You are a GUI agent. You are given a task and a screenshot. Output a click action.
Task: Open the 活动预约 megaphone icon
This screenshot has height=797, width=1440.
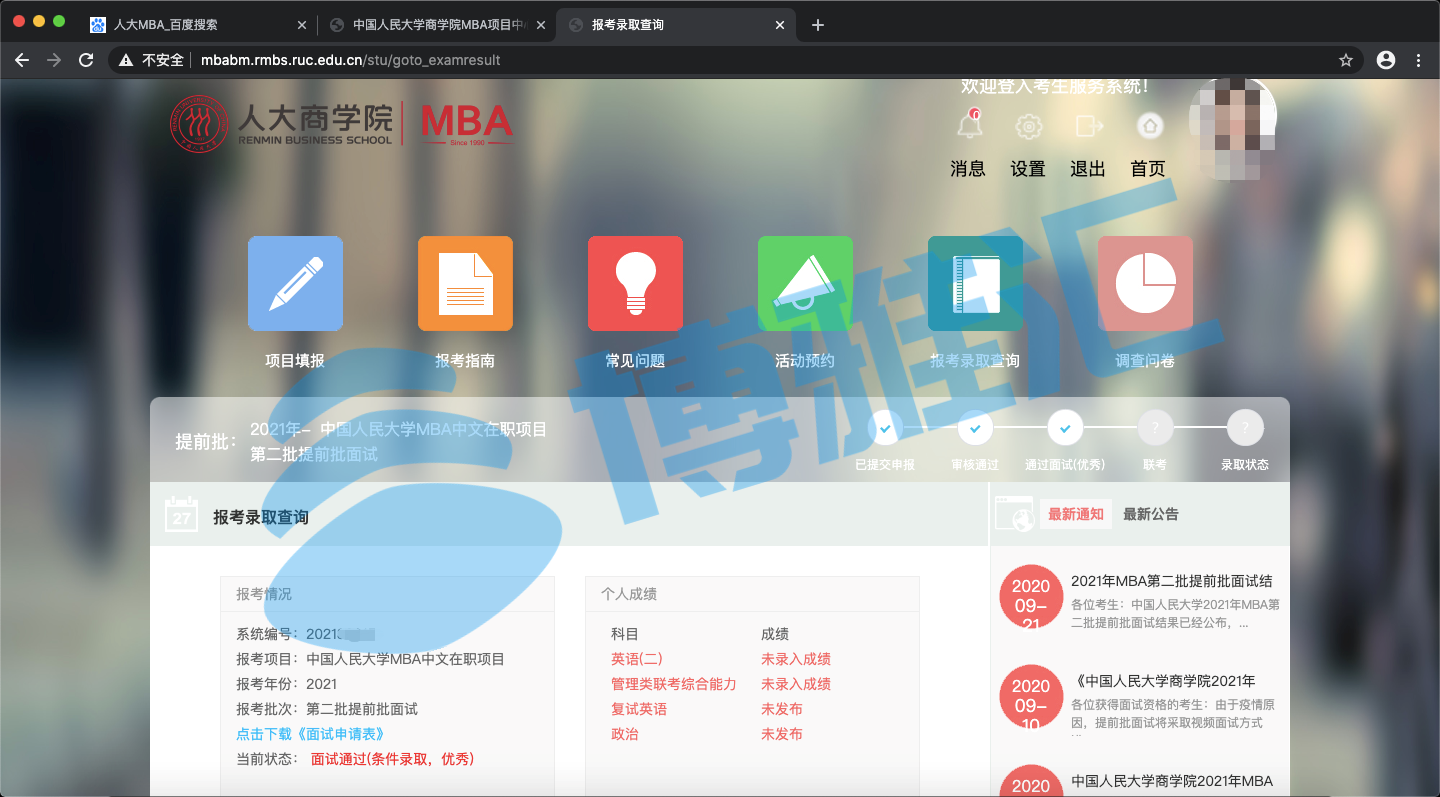point(805,283)
